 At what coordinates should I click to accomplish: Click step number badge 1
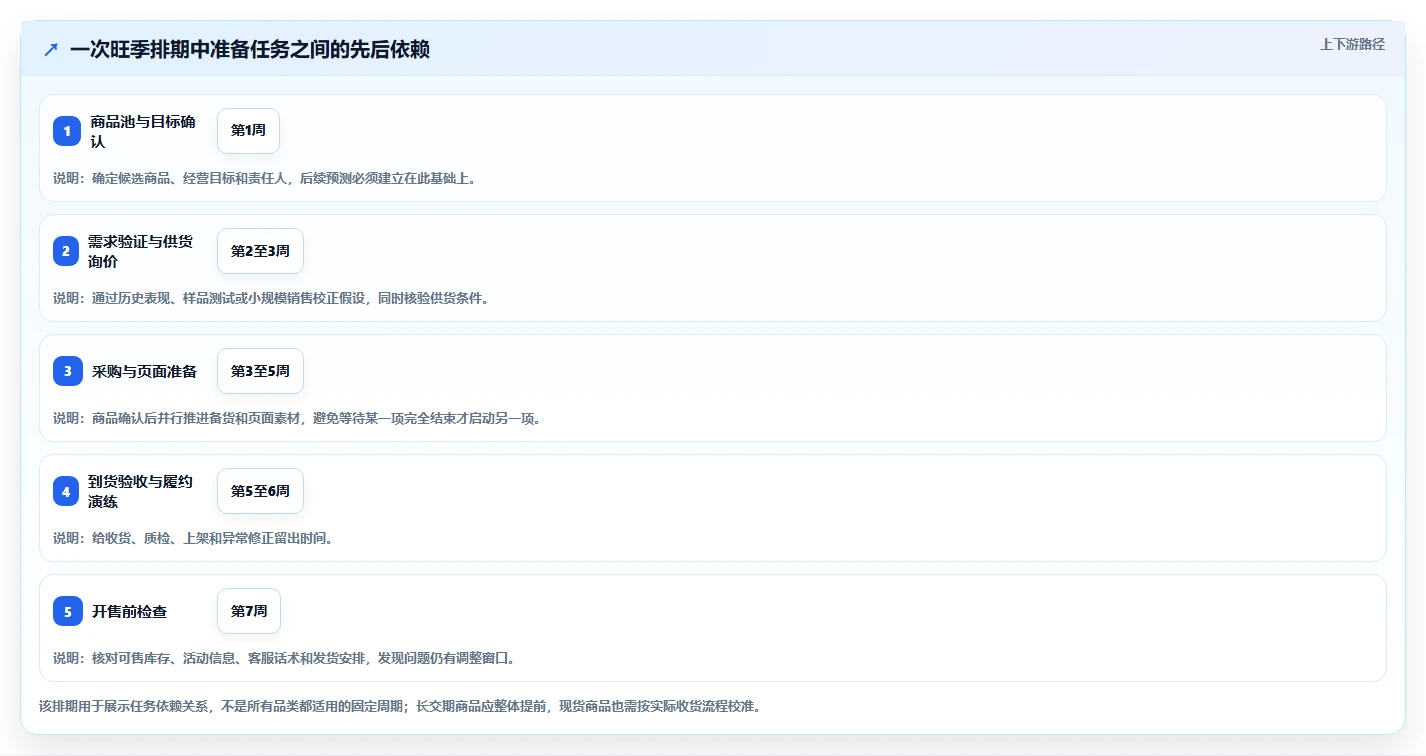[67, 131]
